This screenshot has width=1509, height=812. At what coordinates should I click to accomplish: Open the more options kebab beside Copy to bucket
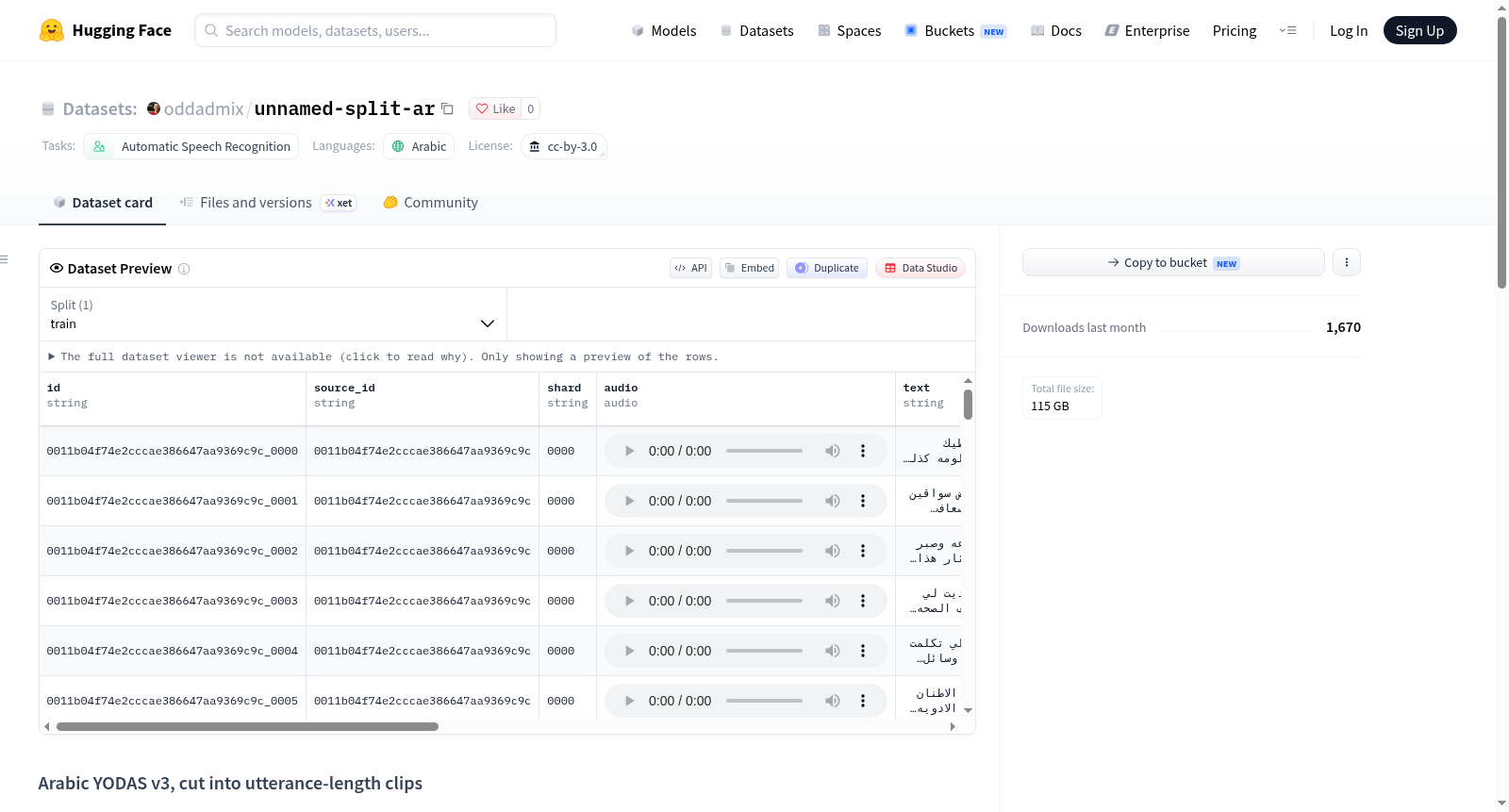pyautogui.click(x=1347, y=262)
